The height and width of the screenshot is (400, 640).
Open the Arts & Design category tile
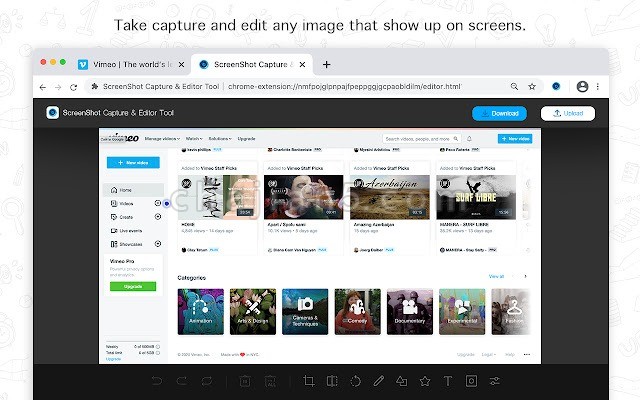click(253, 311)
